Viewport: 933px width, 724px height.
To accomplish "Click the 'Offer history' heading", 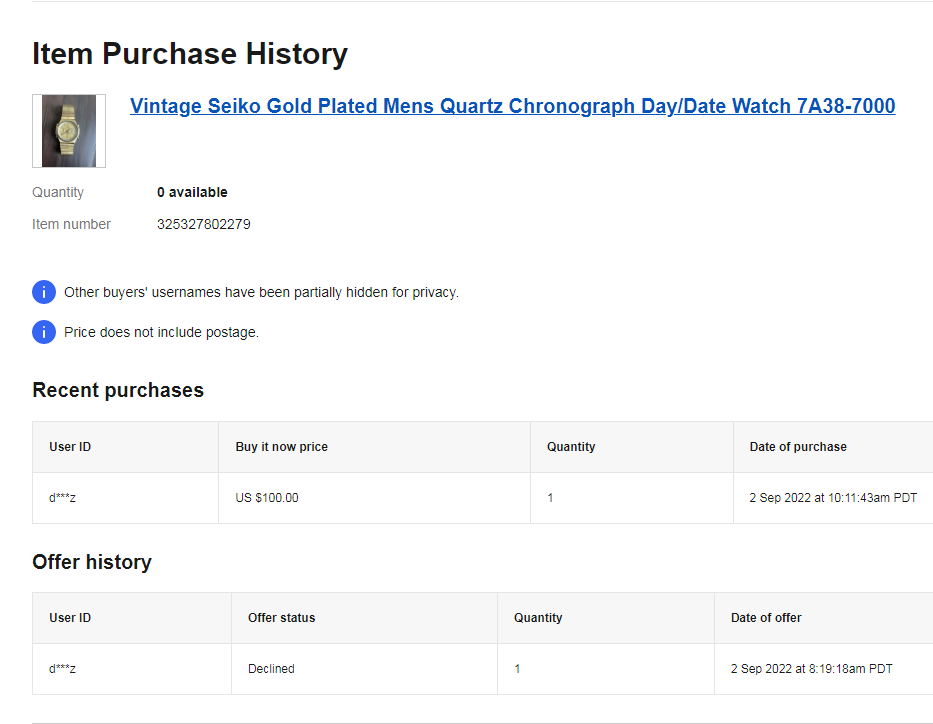I will (92, 562).
